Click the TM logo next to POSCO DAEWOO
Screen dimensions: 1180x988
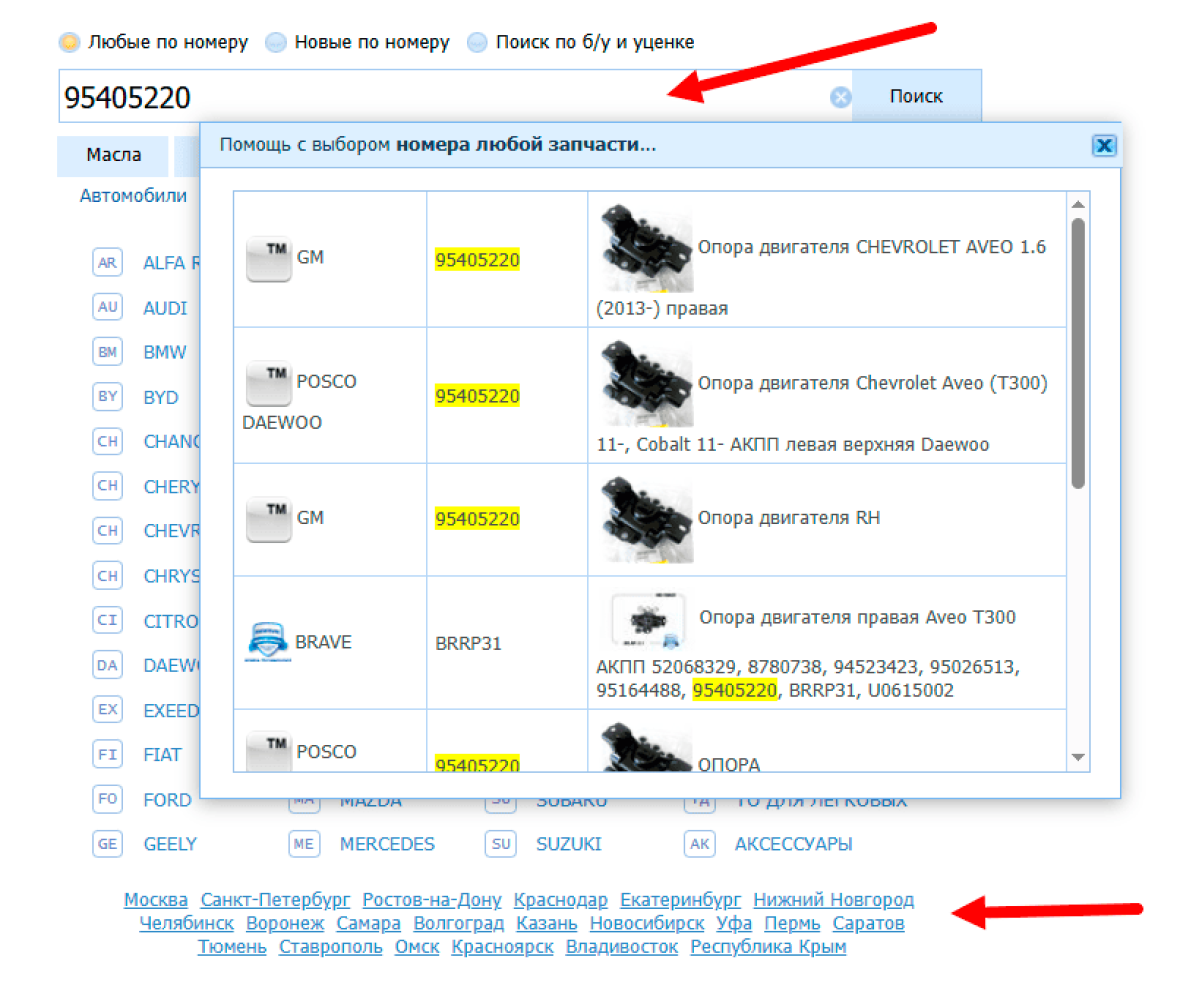(x=269, y=384)
